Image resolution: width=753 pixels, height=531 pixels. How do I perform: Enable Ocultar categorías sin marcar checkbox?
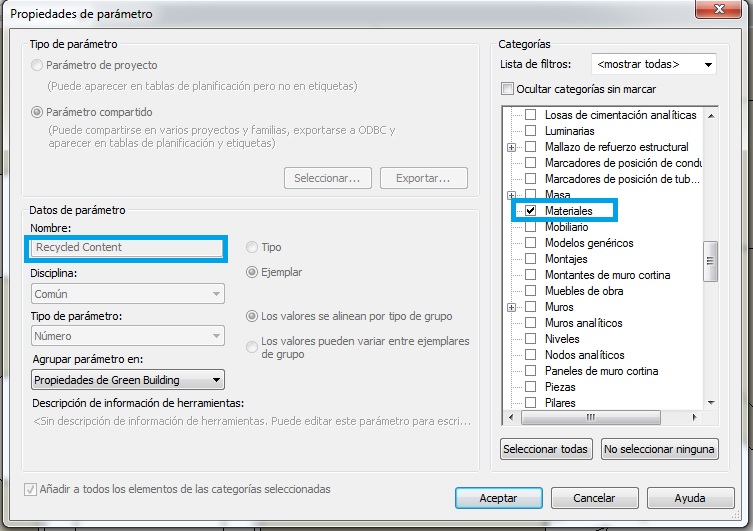[x=508, y=89]
